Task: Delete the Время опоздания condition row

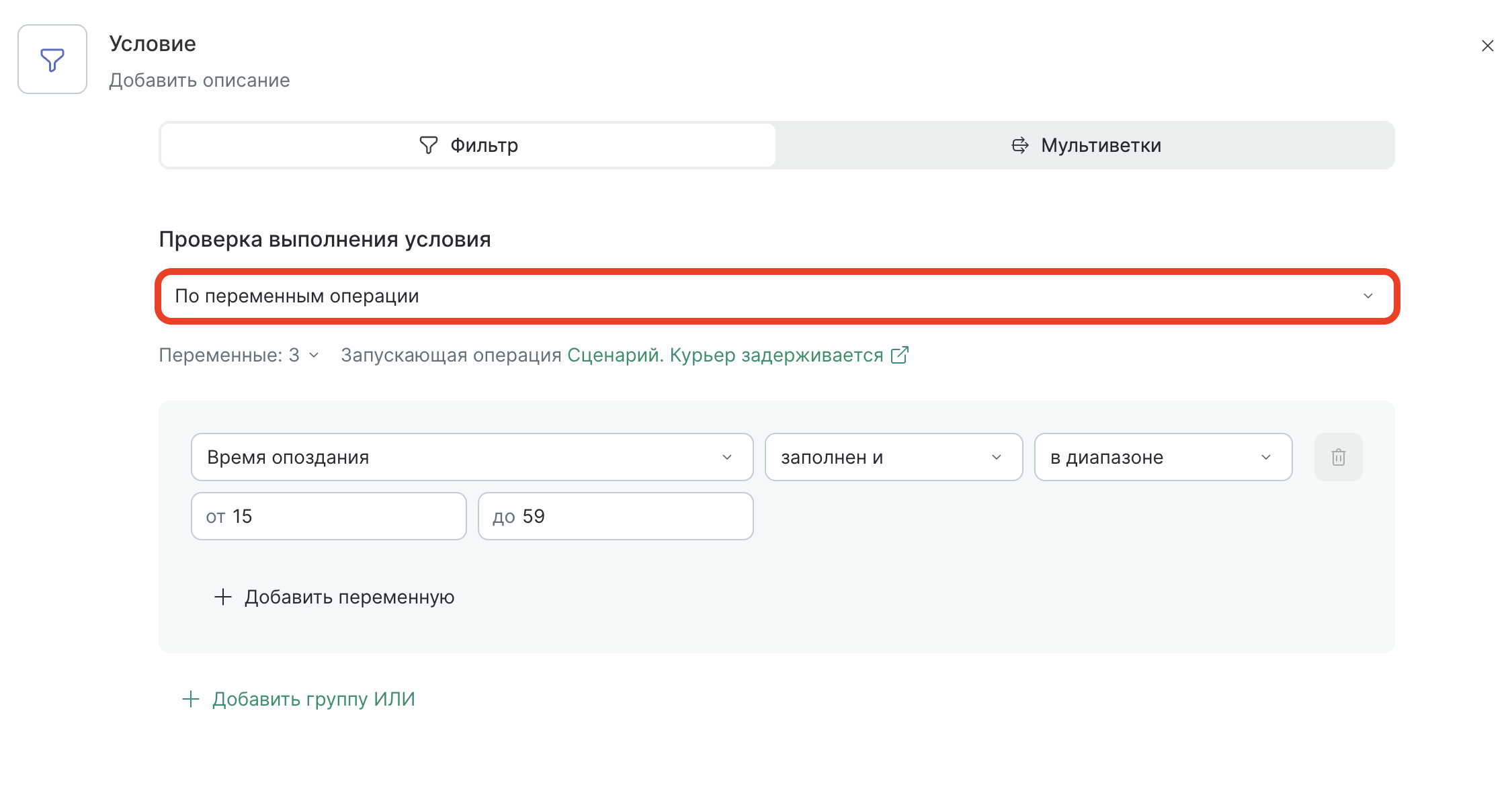Action: [x=1338, y=457]
